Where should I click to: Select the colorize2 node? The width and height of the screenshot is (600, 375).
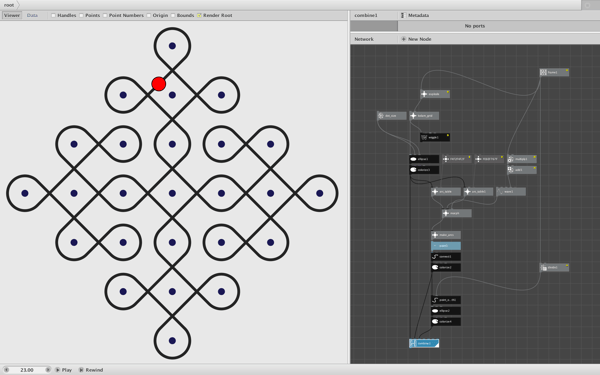tap(446, 267)
